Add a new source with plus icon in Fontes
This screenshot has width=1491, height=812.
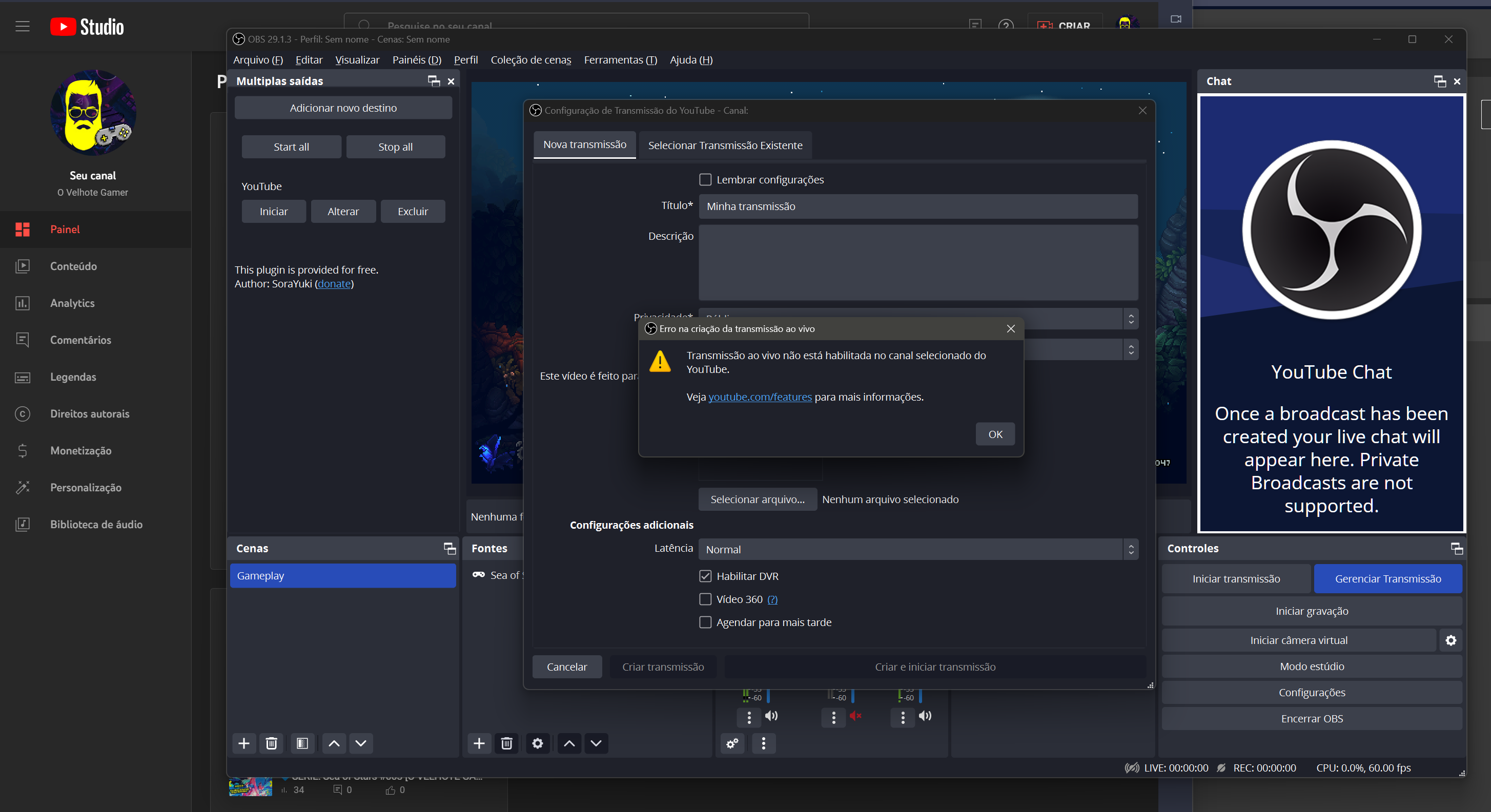point(479,743)
